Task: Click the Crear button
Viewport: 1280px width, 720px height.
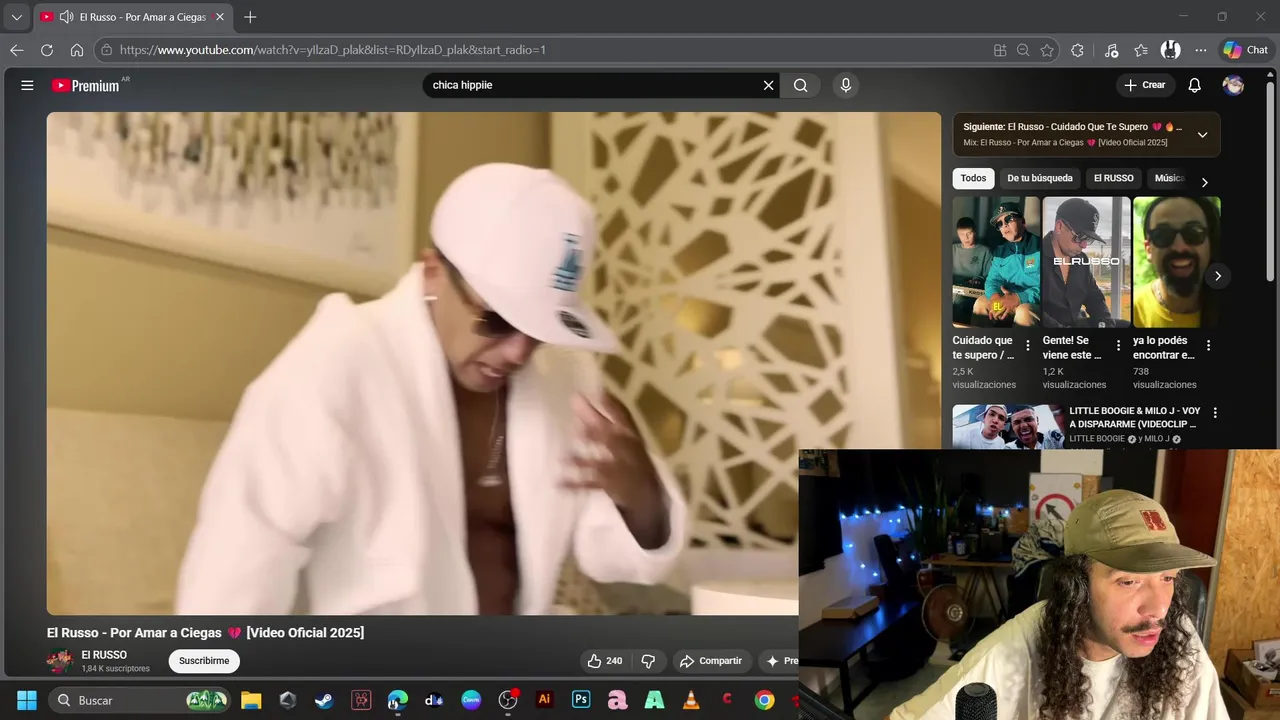Action: click(x=1145, y=85)
